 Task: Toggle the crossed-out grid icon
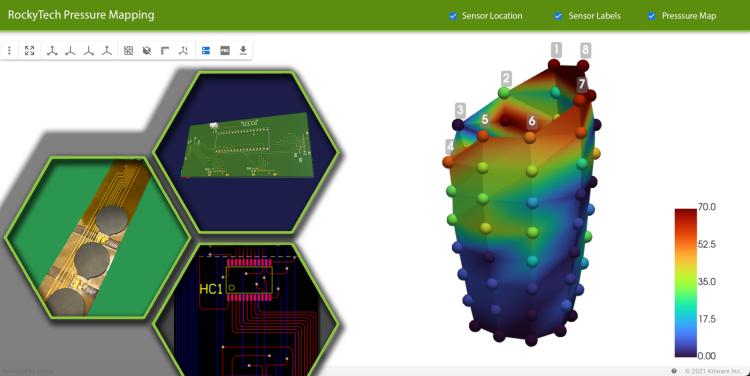128,51
